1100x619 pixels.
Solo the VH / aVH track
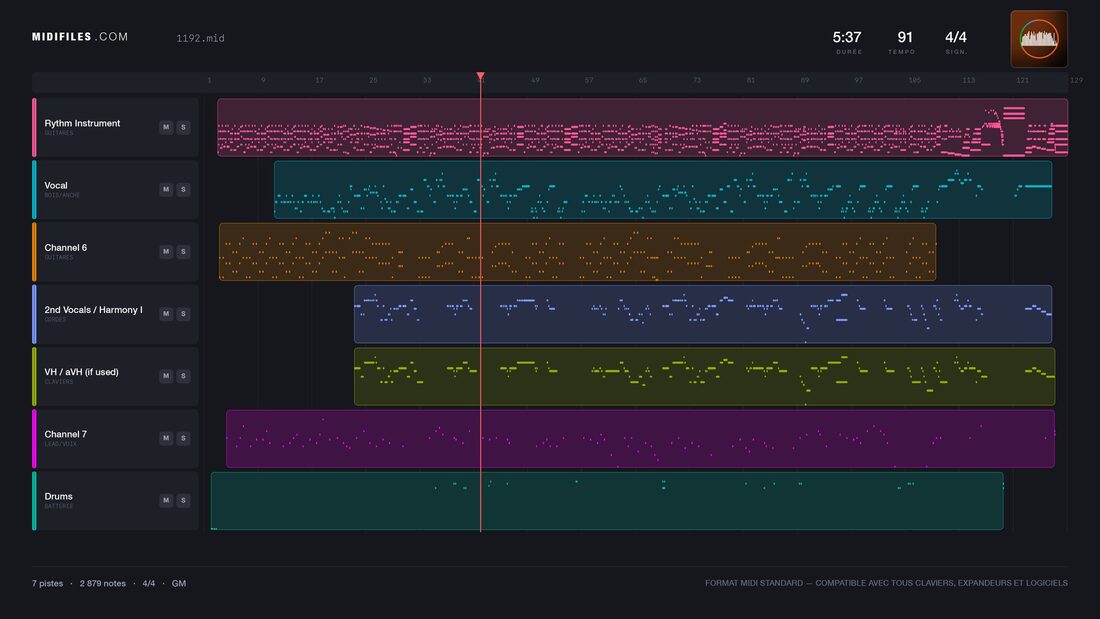pos(183,375)
